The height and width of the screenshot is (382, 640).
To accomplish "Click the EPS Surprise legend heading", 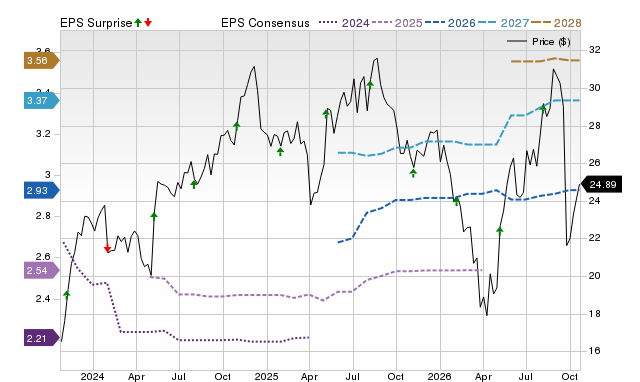I will tap(96, 23).
